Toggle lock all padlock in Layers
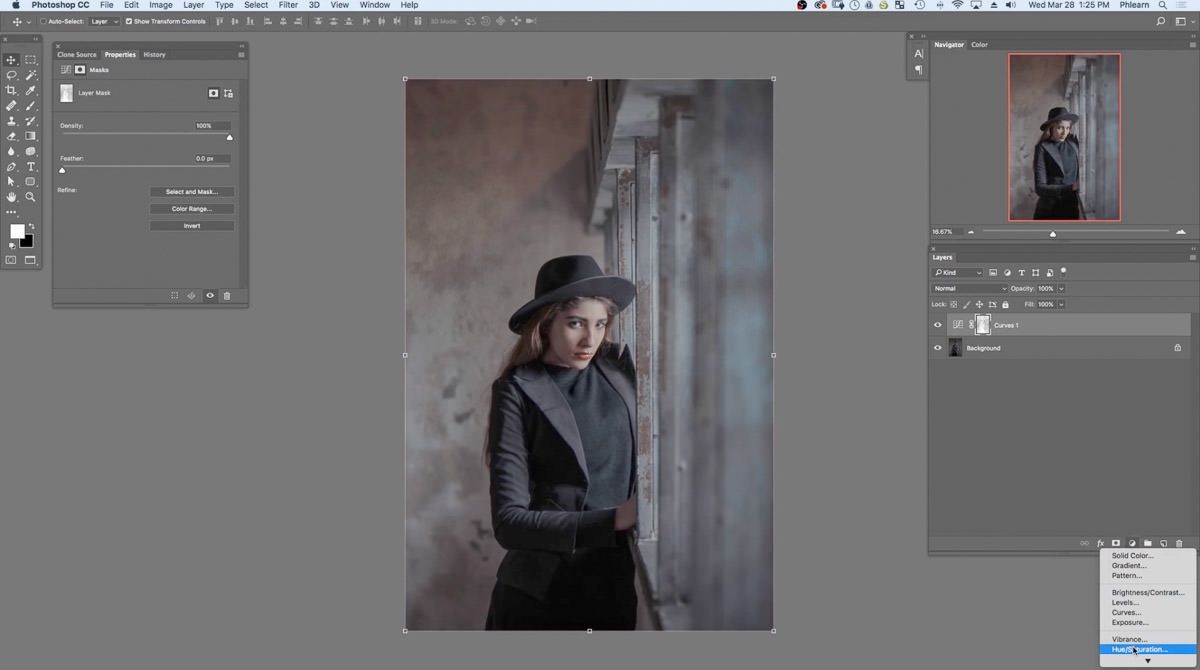The image size is (1200, 670). click(x=1005, y=304)
